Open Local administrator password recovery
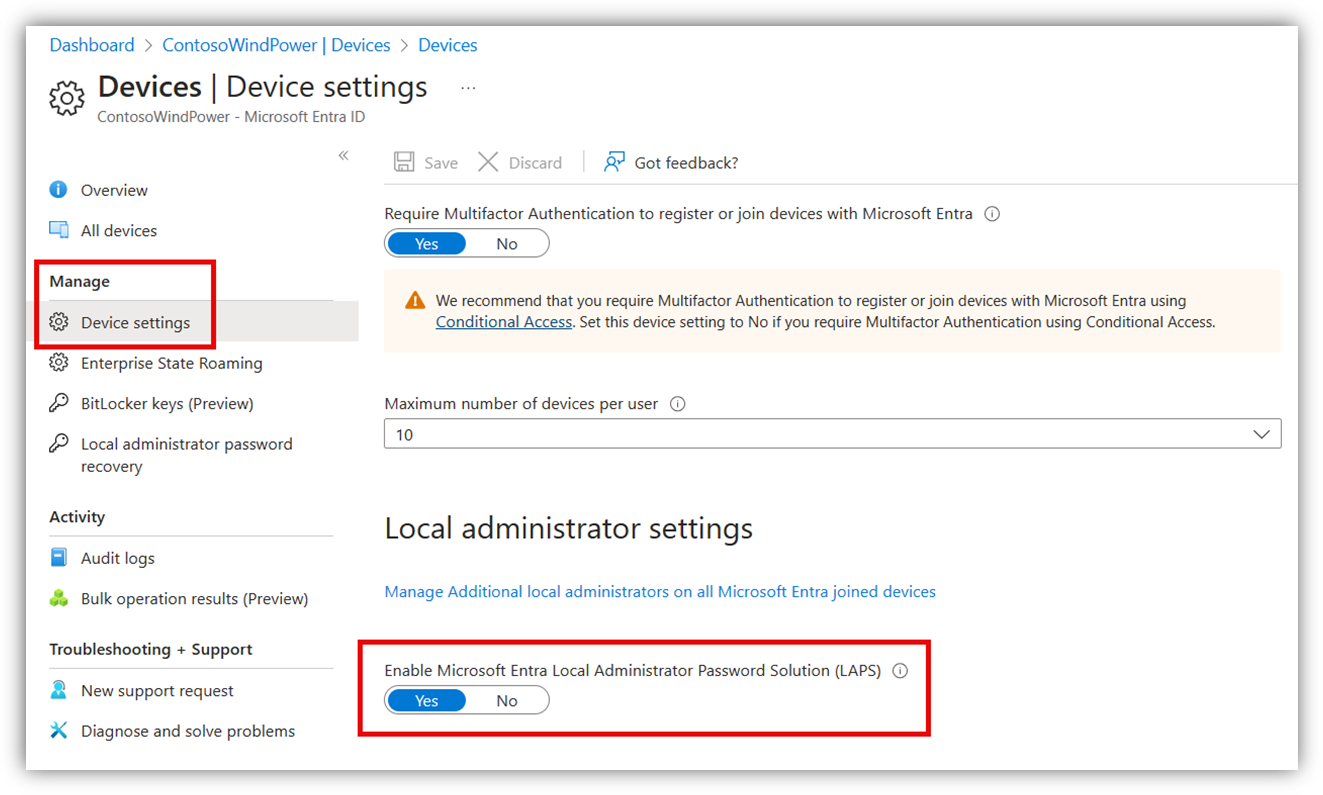 coord(187,455)
